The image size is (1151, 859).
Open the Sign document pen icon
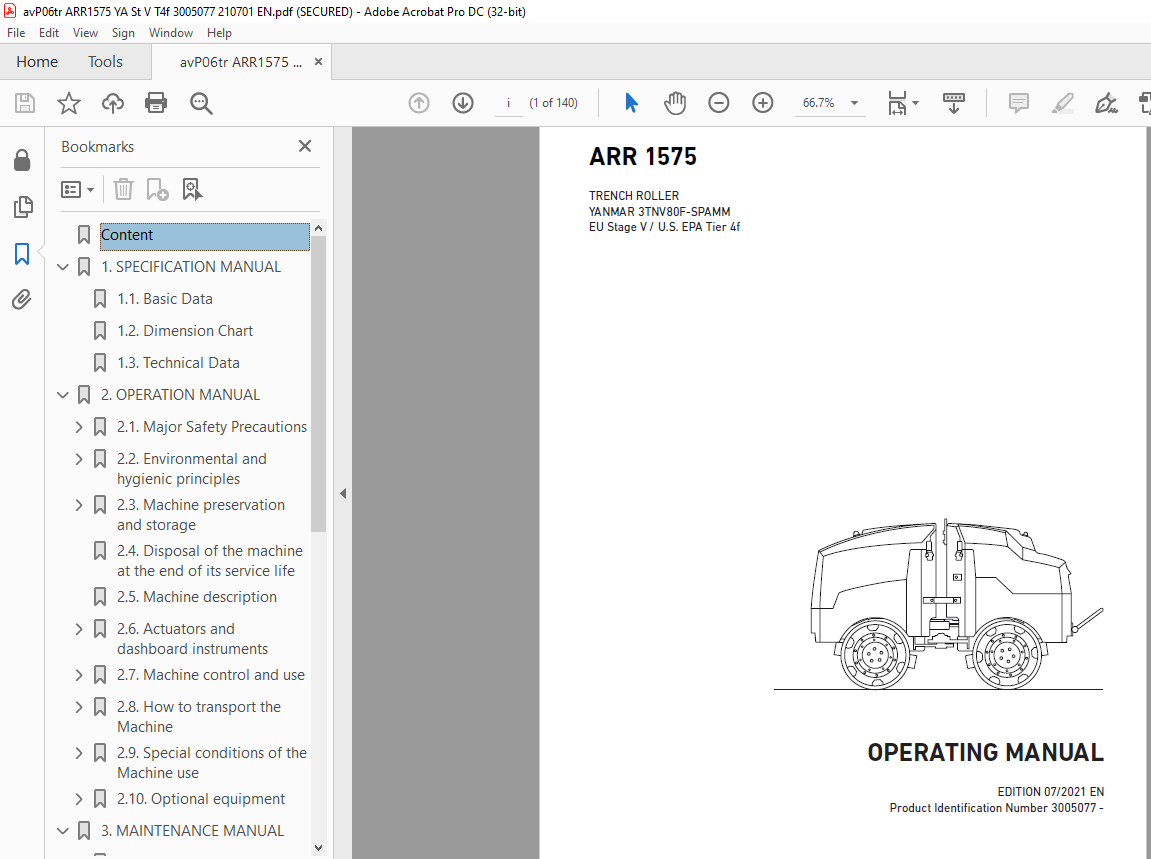(1105, 103)
